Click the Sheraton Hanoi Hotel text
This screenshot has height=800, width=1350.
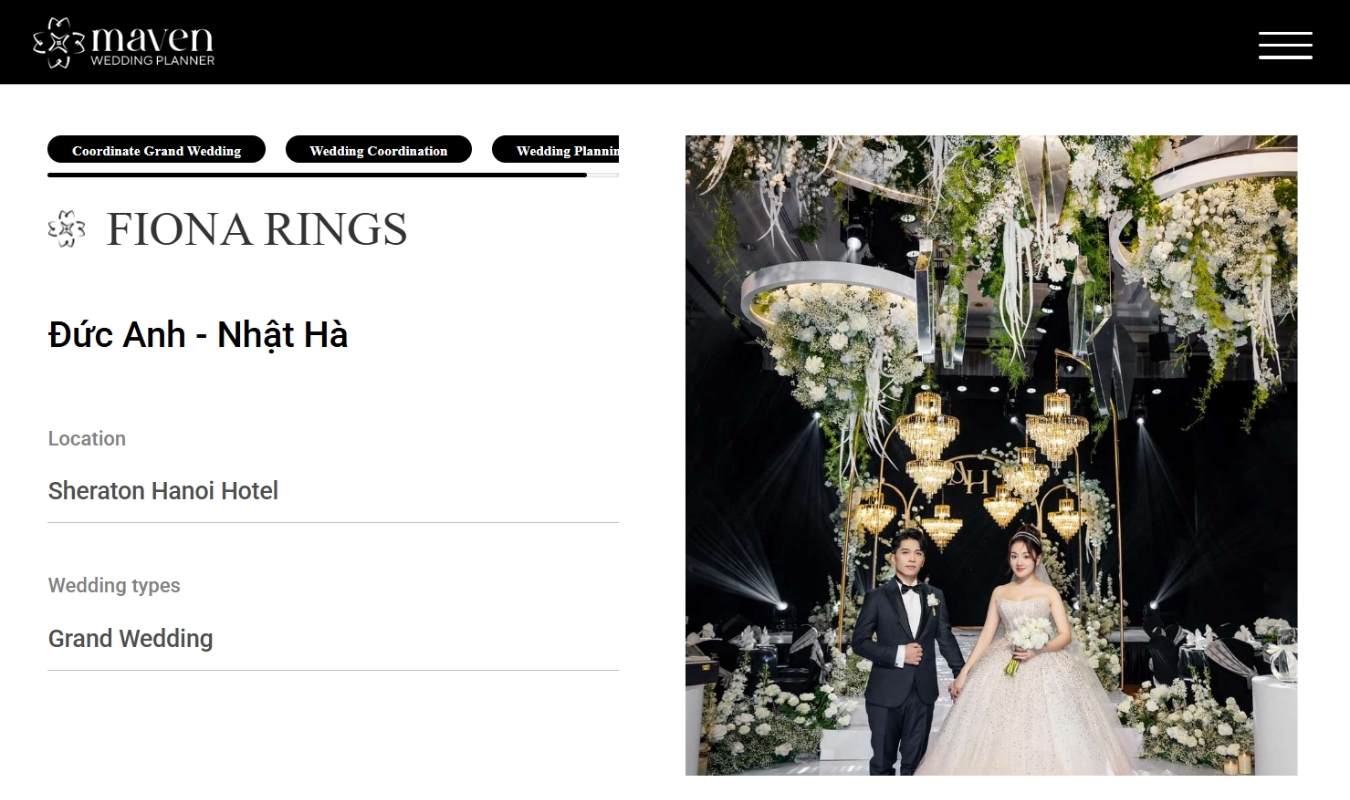click(x=163, y=491)
